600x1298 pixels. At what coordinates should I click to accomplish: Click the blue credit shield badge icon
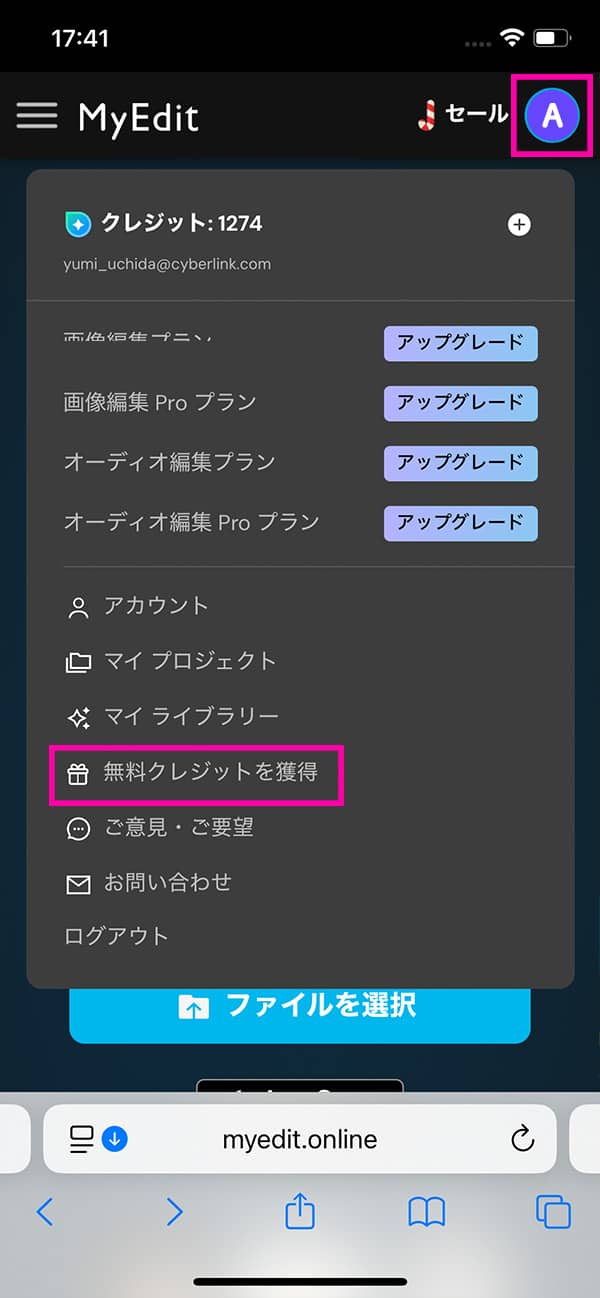[76, 223]
